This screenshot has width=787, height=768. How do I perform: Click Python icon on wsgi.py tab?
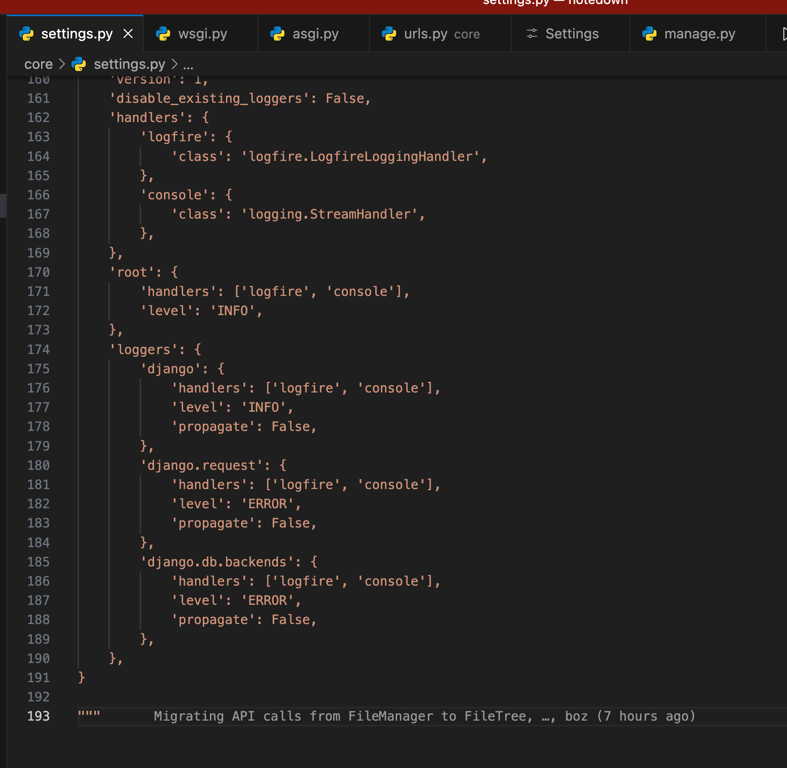163,34
